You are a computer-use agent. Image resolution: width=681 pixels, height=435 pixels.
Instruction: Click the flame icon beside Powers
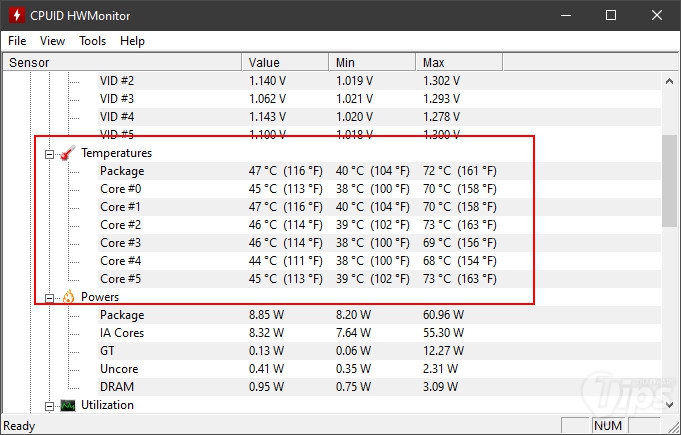click(68, 297)
